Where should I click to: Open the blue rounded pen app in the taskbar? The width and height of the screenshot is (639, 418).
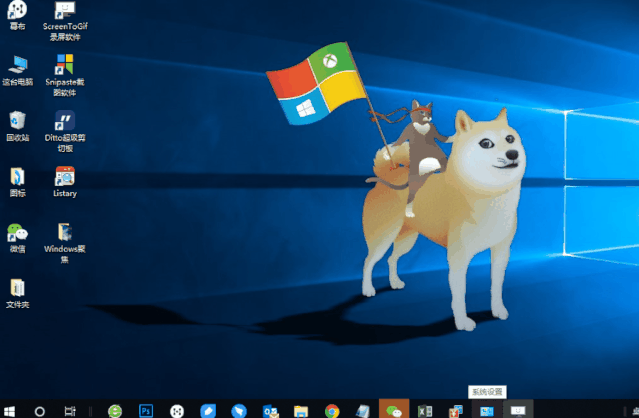point(208,411)
